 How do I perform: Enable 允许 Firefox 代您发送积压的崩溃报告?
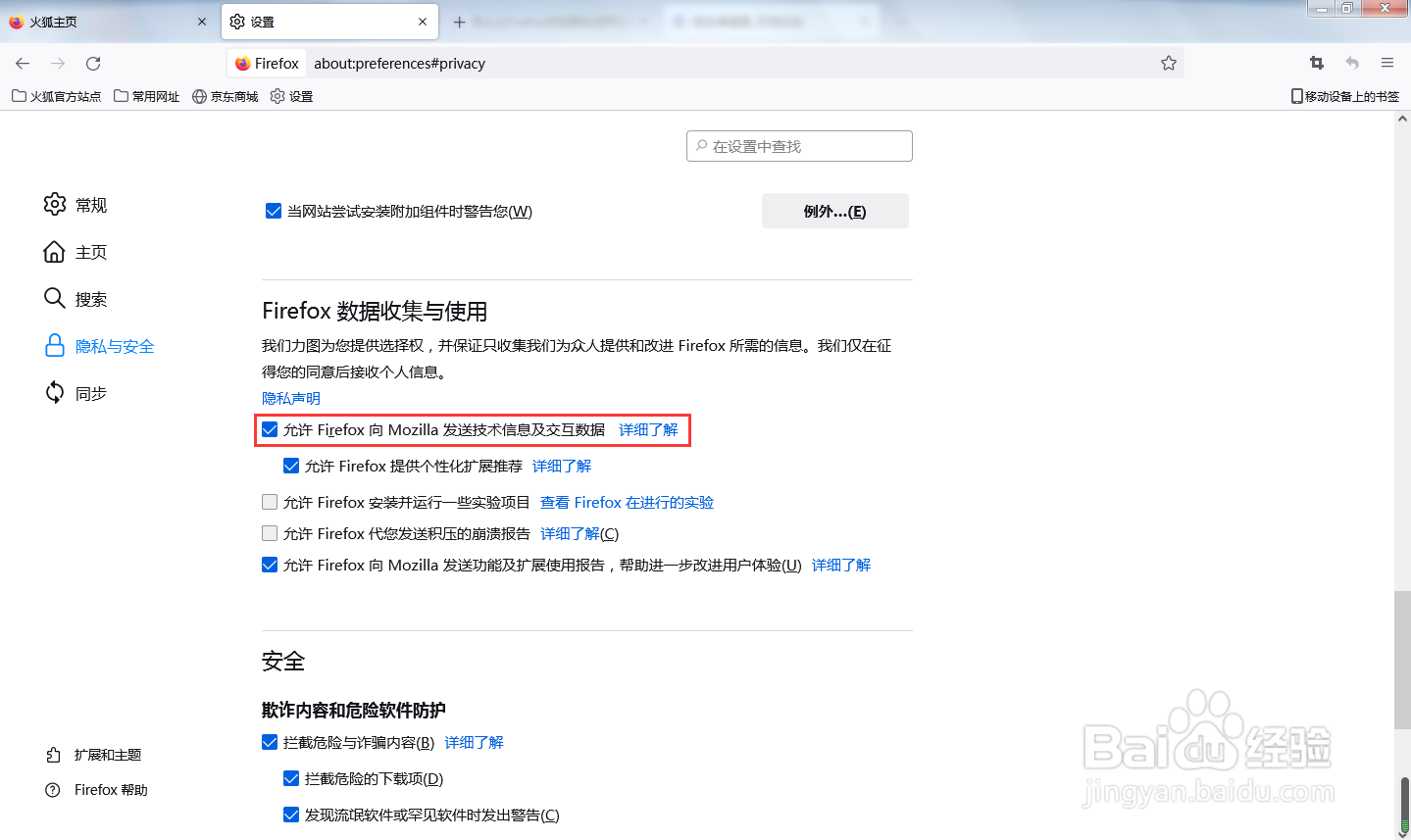(270, 533)
